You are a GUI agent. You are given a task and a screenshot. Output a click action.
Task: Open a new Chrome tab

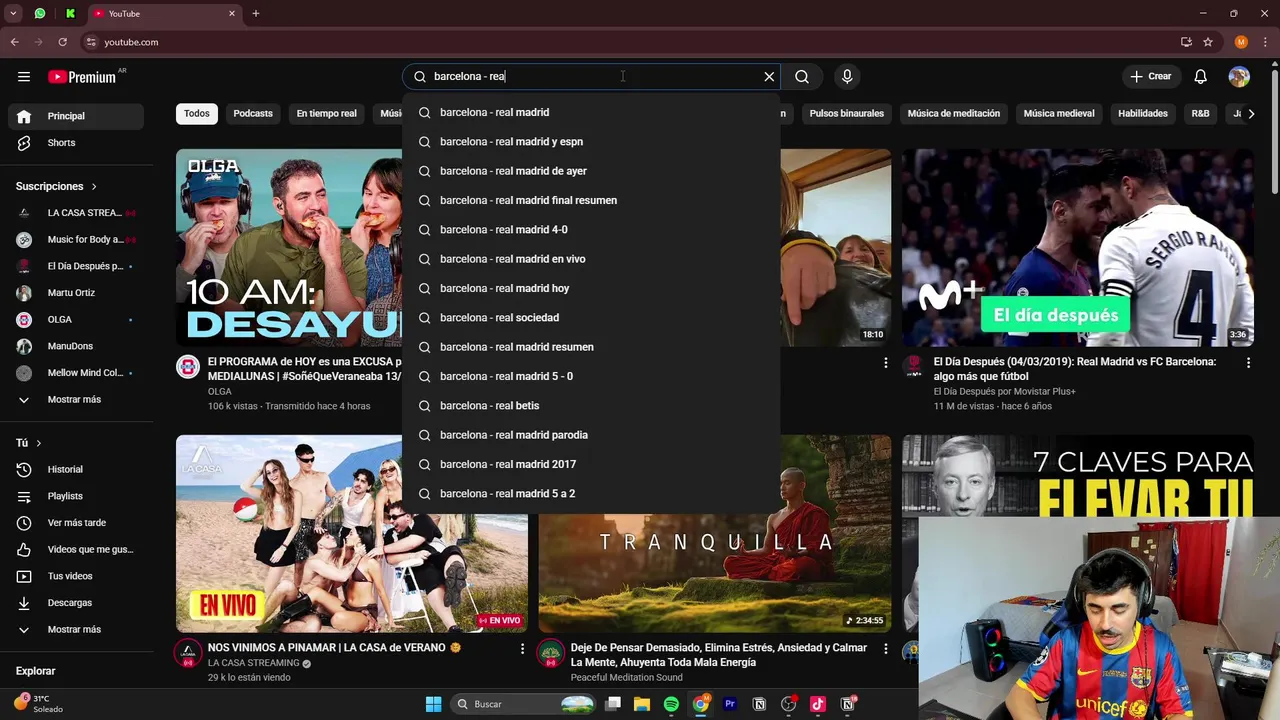click(256, 14)
